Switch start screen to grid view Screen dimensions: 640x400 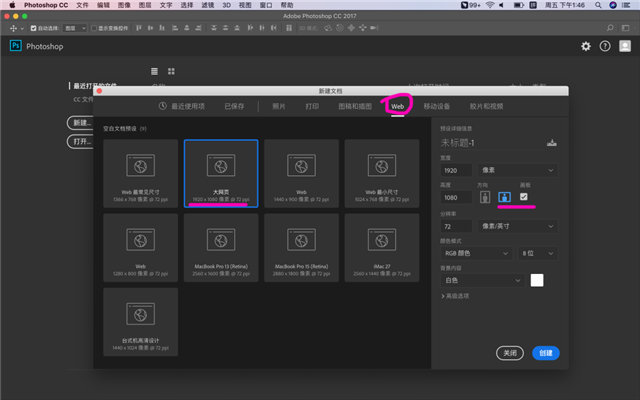coord(171,71)
